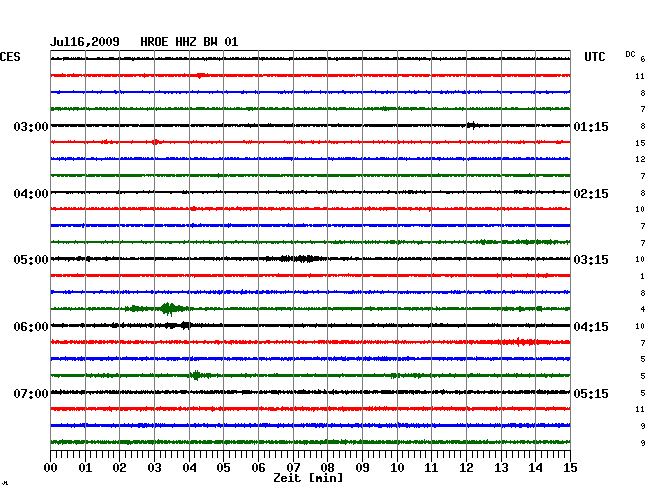Click the 01:15 UTC time label
The image size is (650, 494).
point(591,126)
